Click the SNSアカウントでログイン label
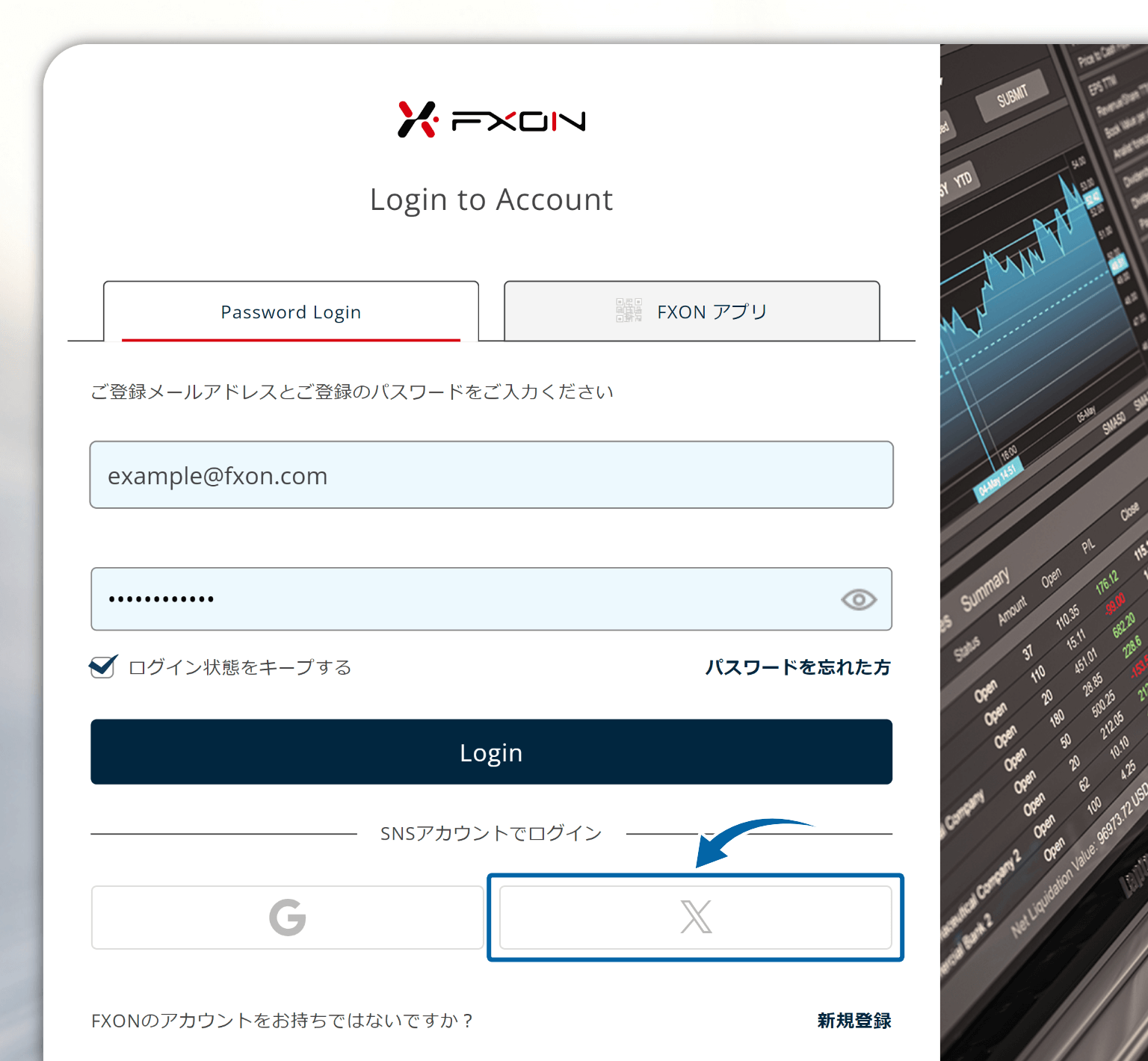The height and width of the screenshot is (1061, 1148). (x=491, y=834)
